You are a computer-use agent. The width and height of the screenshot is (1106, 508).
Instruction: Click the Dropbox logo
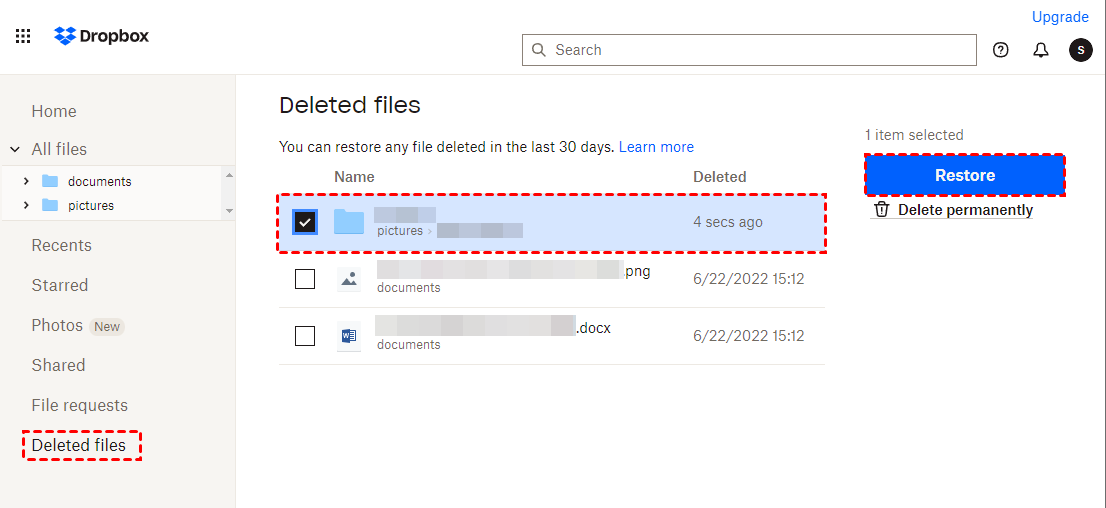pyautogui.click(x=102, y=36)
